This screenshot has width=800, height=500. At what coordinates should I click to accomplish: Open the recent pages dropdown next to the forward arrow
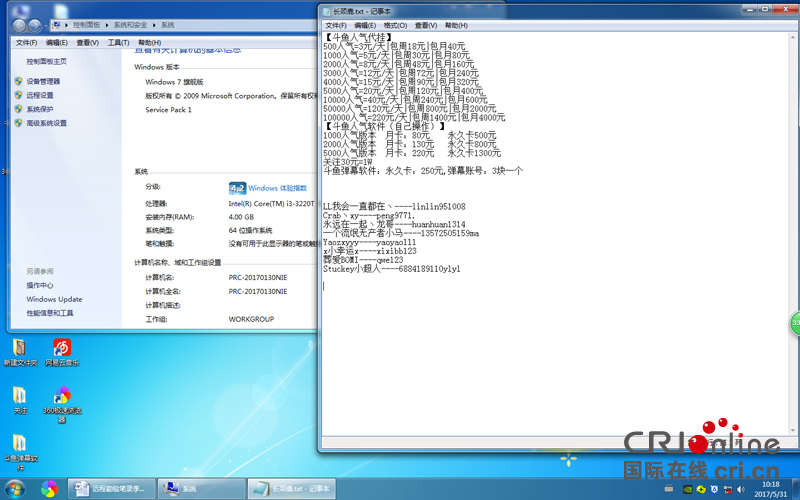pos(45,25)
